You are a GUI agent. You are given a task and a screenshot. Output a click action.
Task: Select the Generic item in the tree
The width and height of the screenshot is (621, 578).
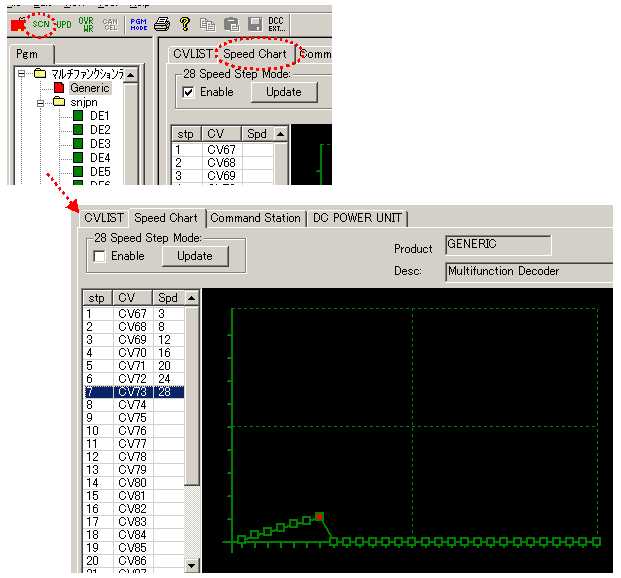[89, 88]
